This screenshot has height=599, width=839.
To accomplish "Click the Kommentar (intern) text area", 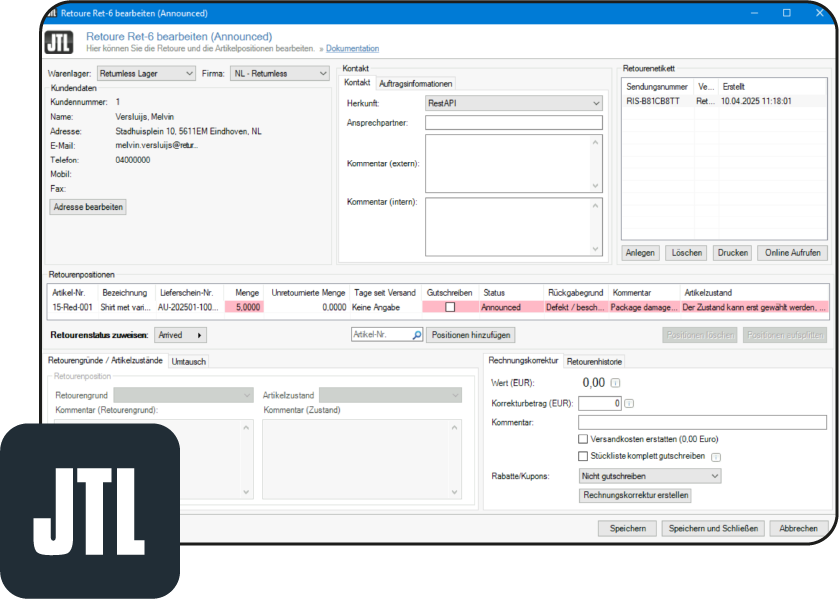I will pos(514,227).
